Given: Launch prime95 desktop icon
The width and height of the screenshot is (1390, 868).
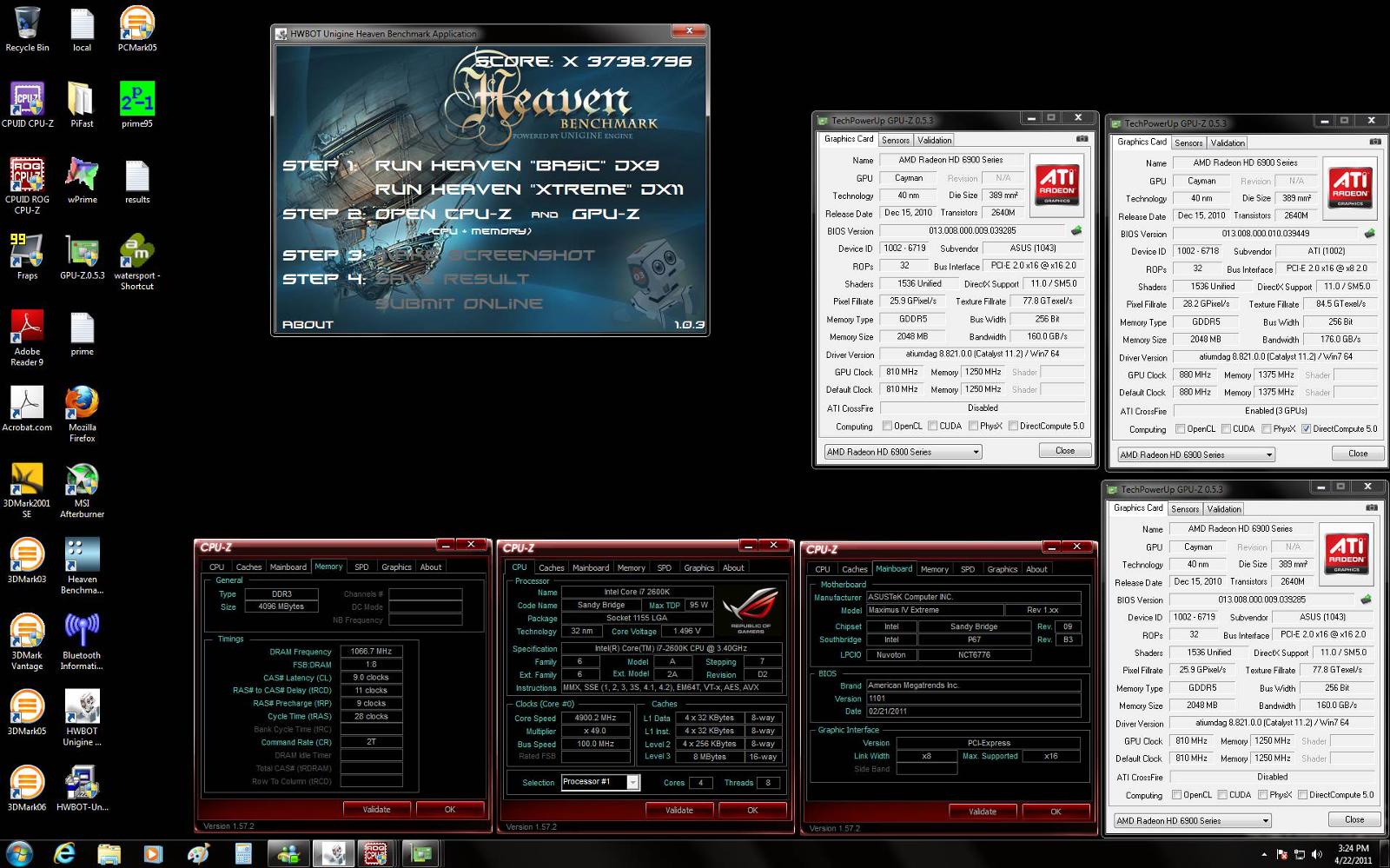Looking at the screenshot, I should (x=136, y=104).
